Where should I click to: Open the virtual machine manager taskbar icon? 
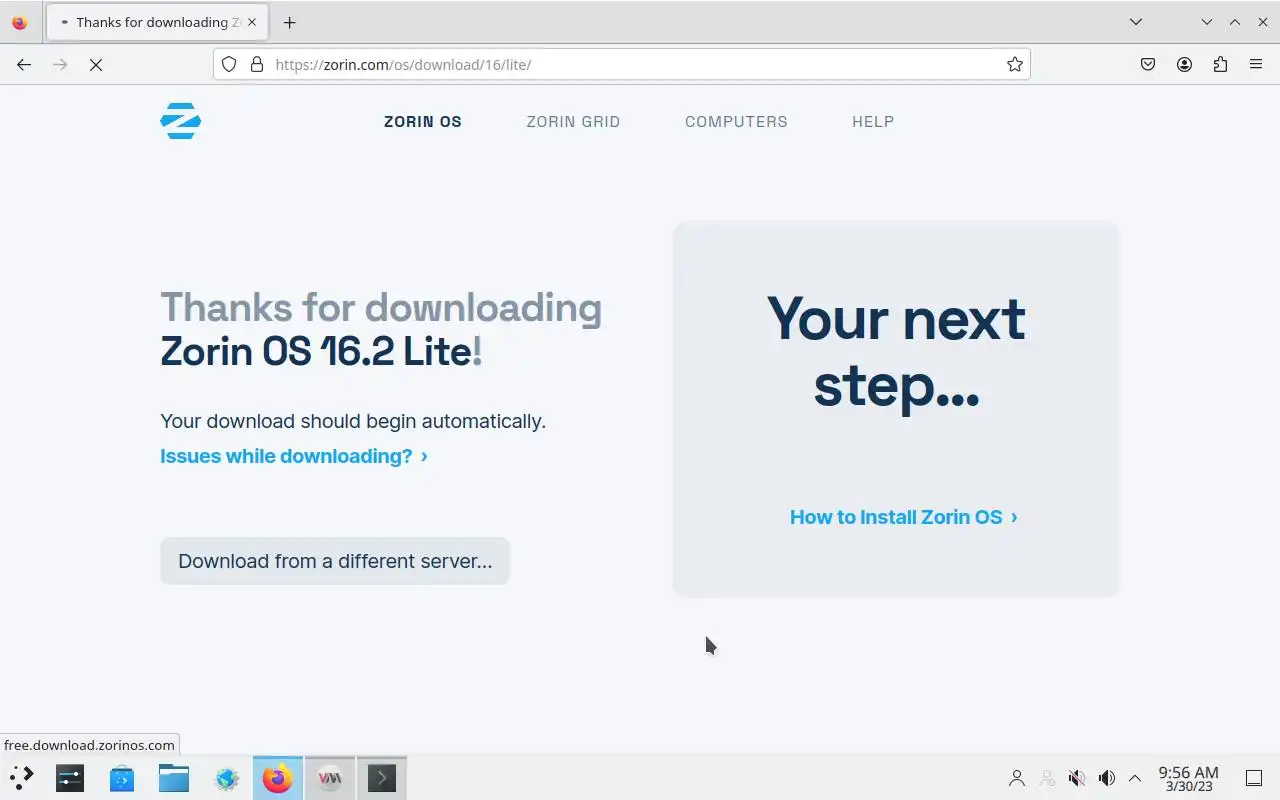(330, 777)
